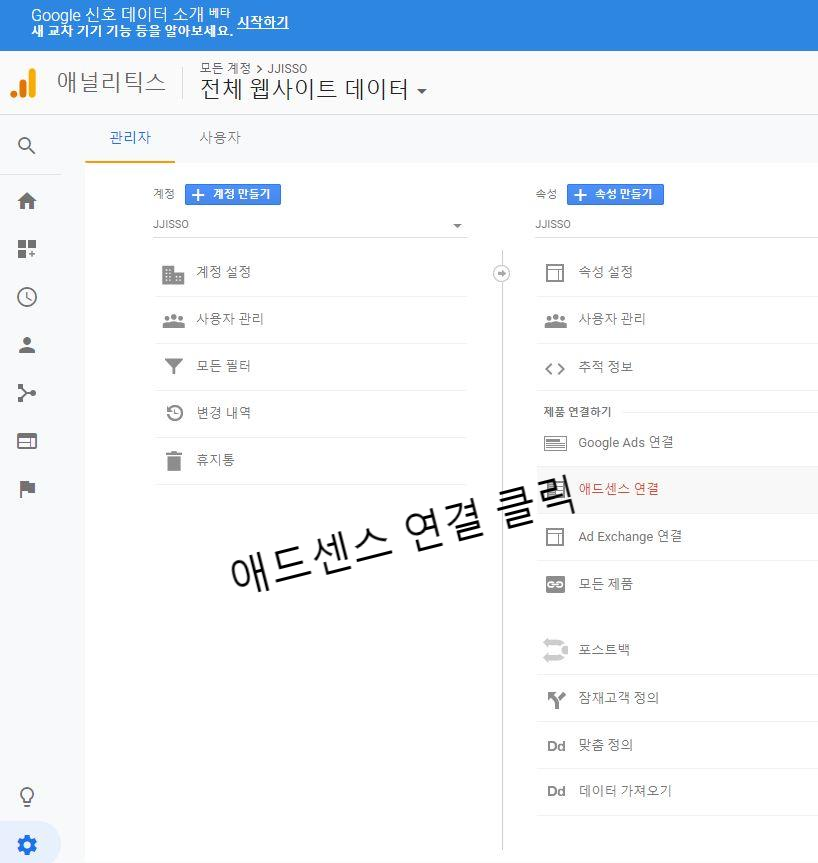Click the 모든 제품 link icon
Screen dimensions: 818x863
tap(555, 585)
